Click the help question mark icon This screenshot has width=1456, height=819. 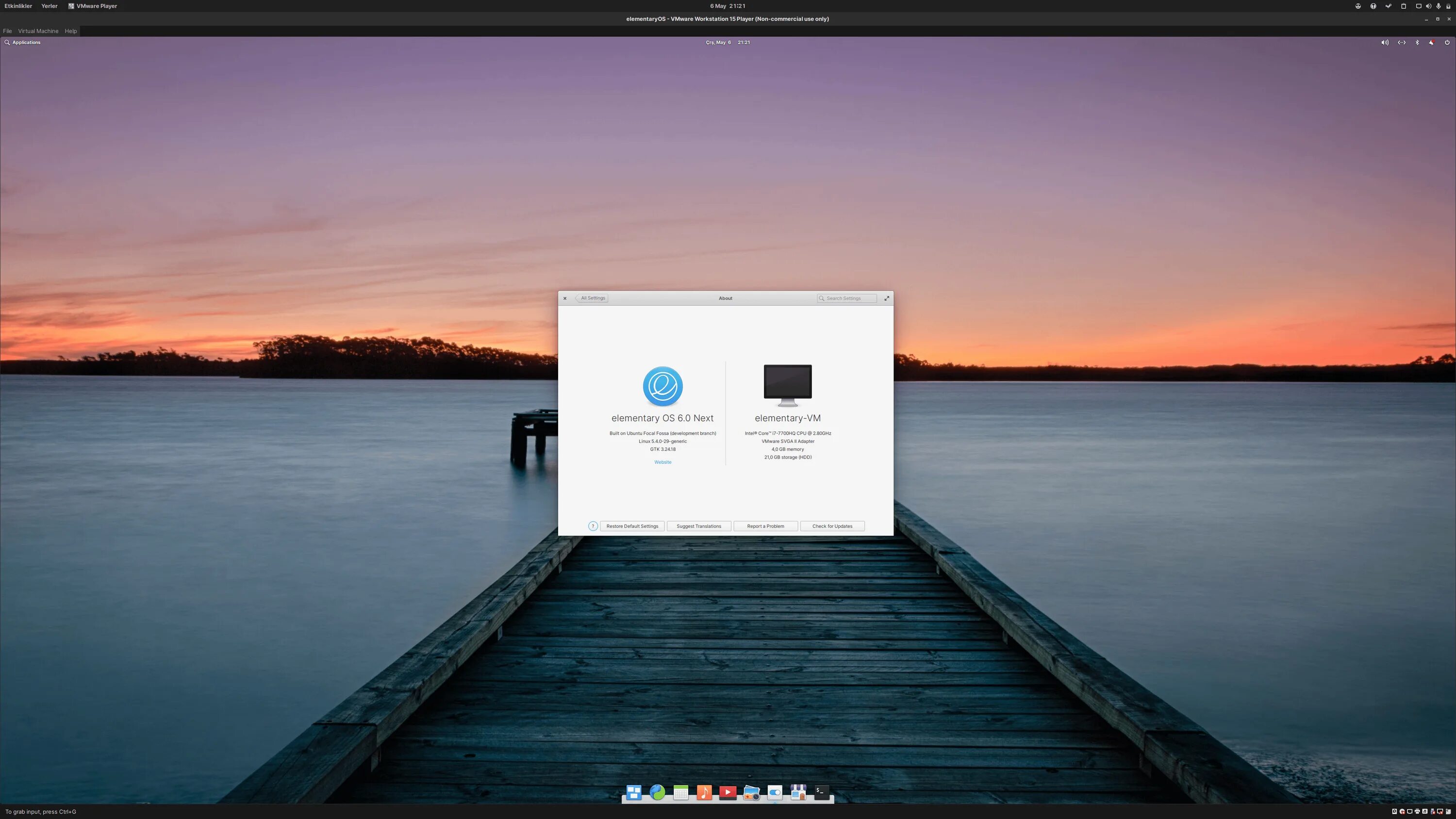pos(592,526)
